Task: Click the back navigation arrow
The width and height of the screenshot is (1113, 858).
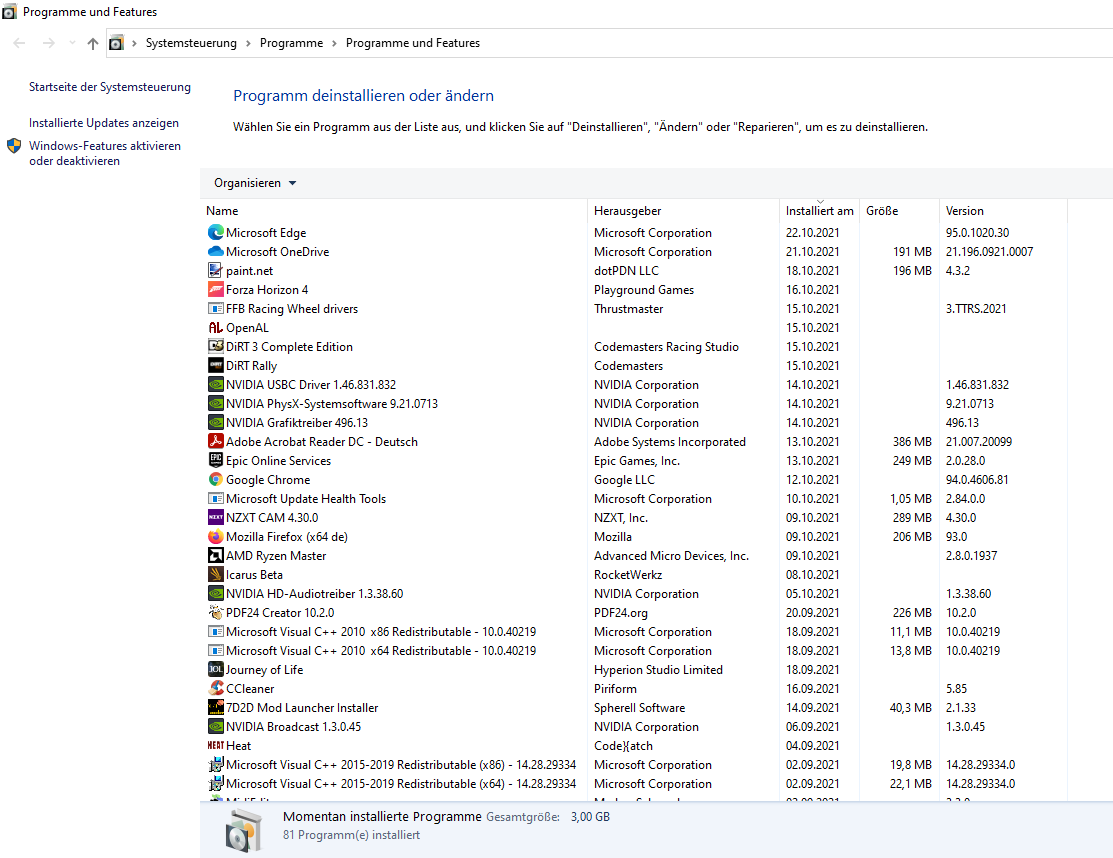Action: [19, 43]
